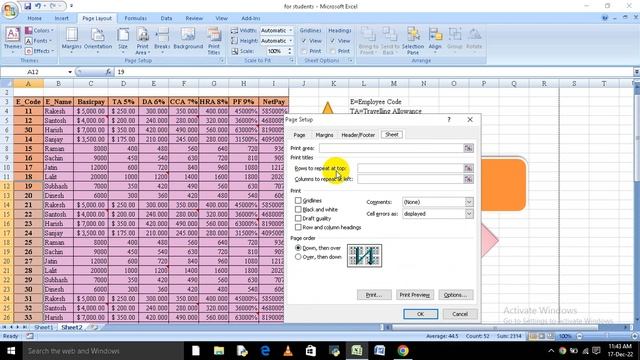Image resolution: width=640 pixels, height=360 pixels.
Task: Toggle Gridlines Print checkbox in ribbon
Action: point(304,51)
